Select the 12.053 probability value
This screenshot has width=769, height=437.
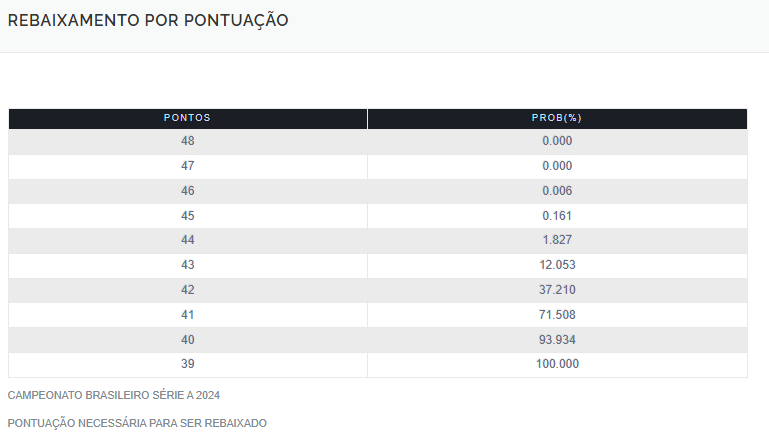tap(557, 265)
